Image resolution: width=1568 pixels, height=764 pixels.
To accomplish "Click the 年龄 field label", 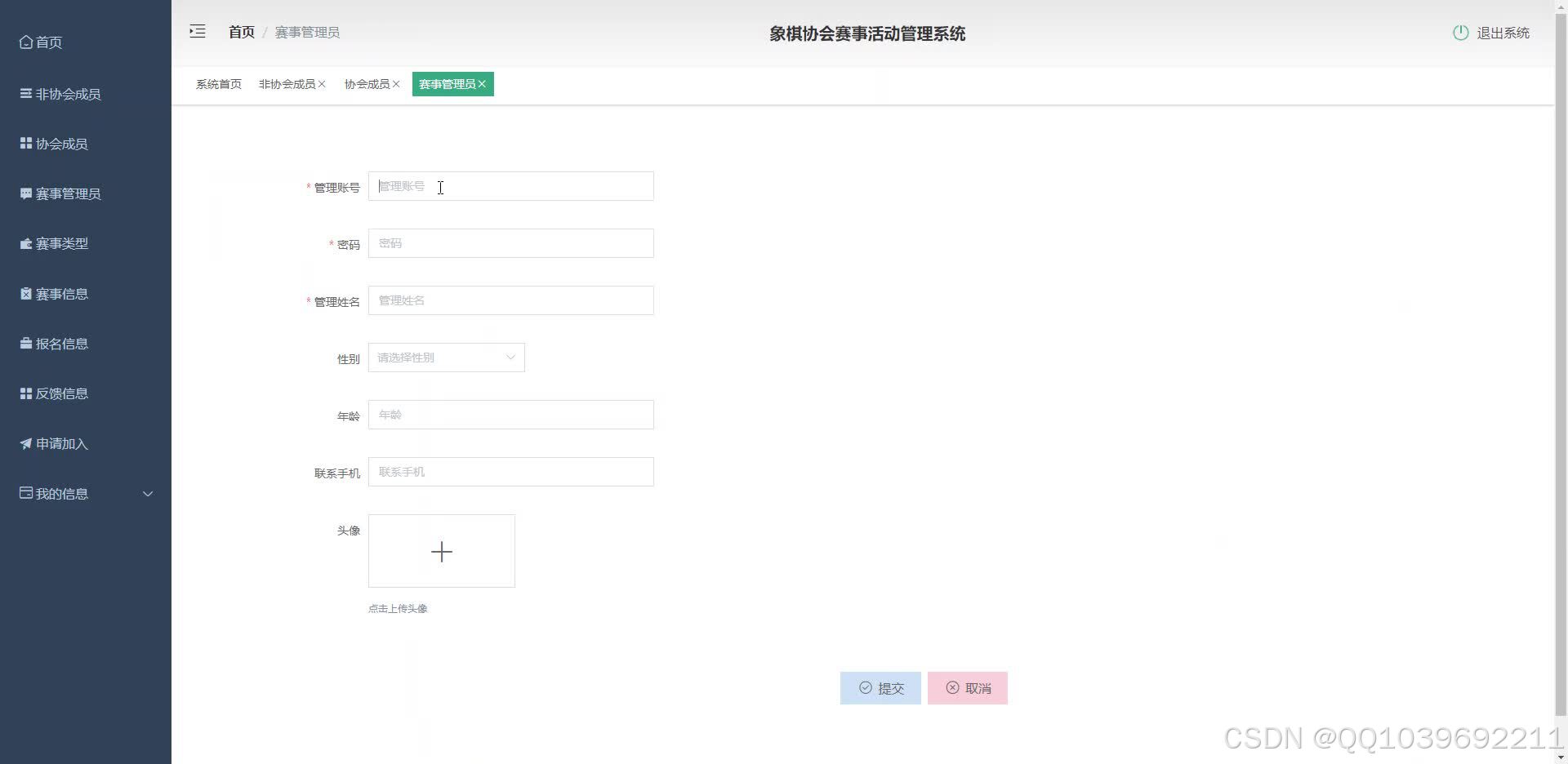I will tap(349, 416).
